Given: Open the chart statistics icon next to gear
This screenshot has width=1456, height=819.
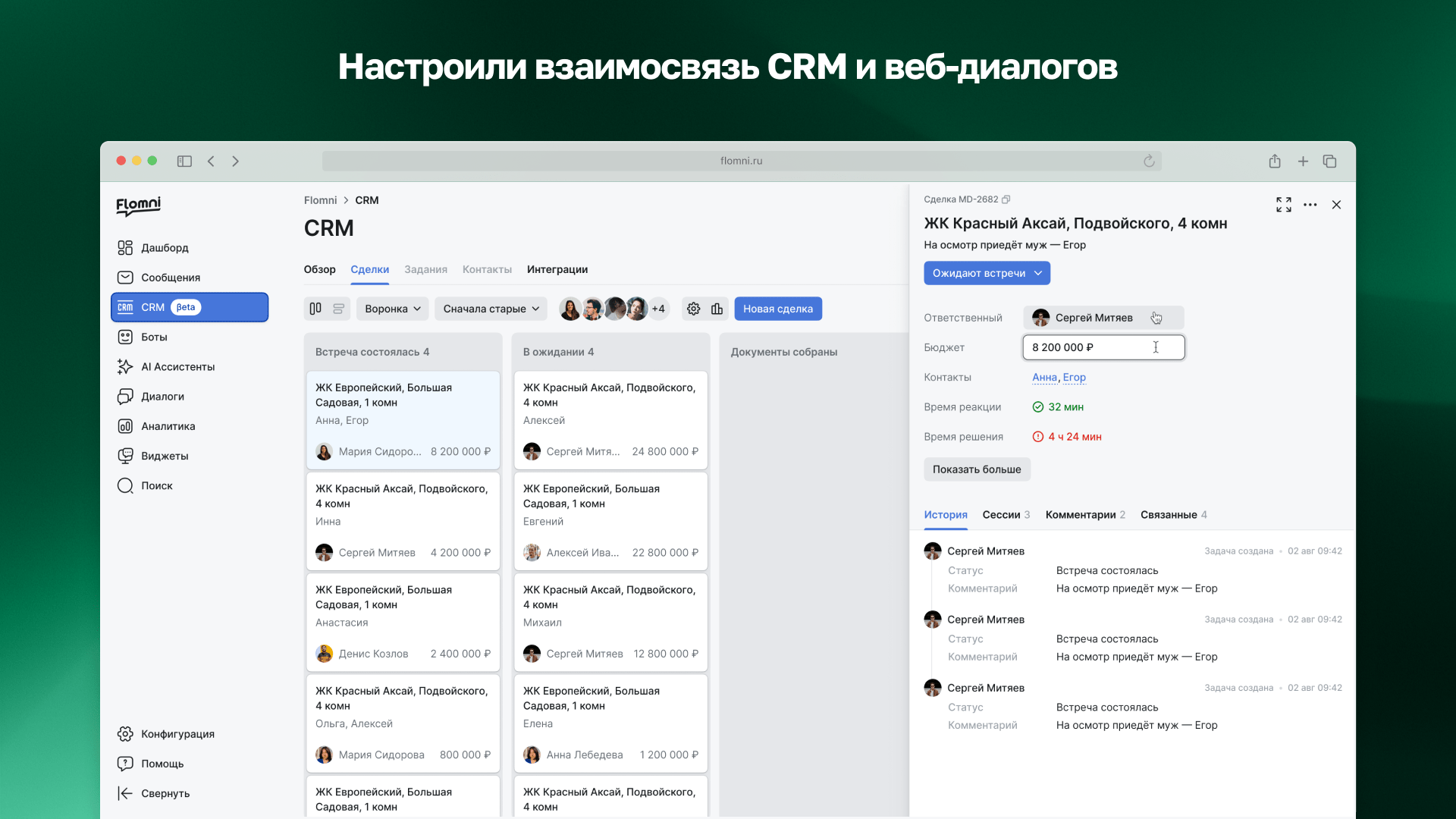Looking at the screenshot, I should click(x=717, y=309).
